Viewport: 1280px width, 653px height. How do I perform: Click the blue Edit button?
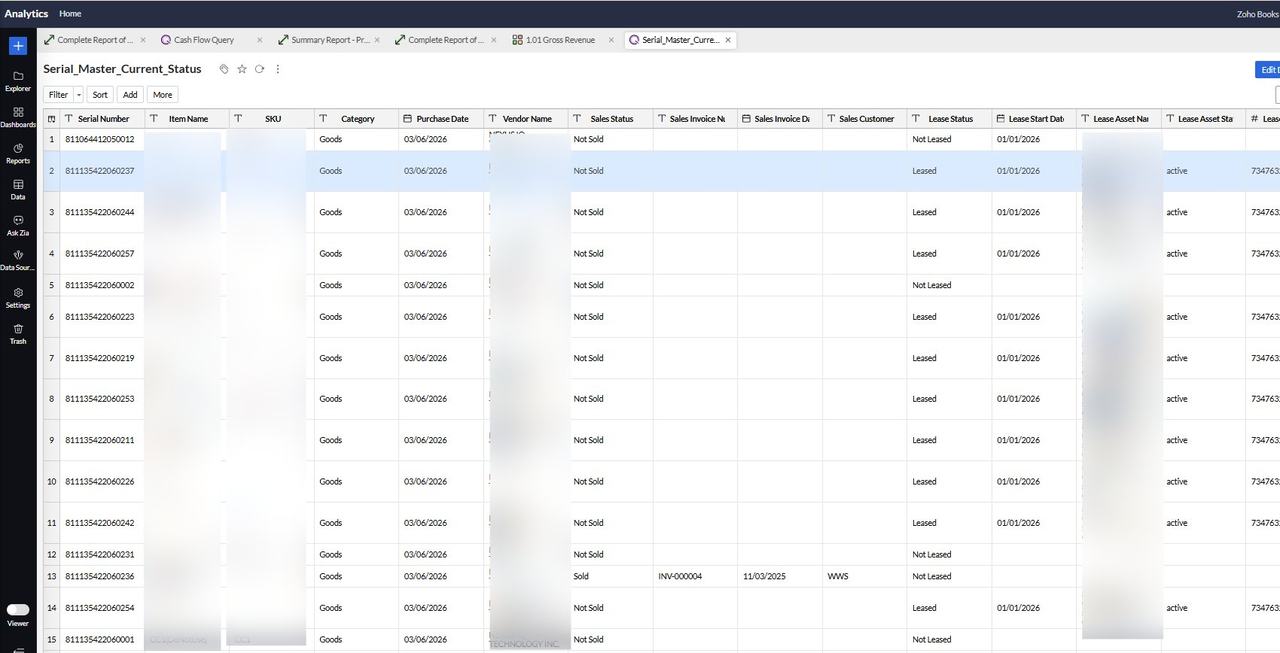tap(1268, 70)
